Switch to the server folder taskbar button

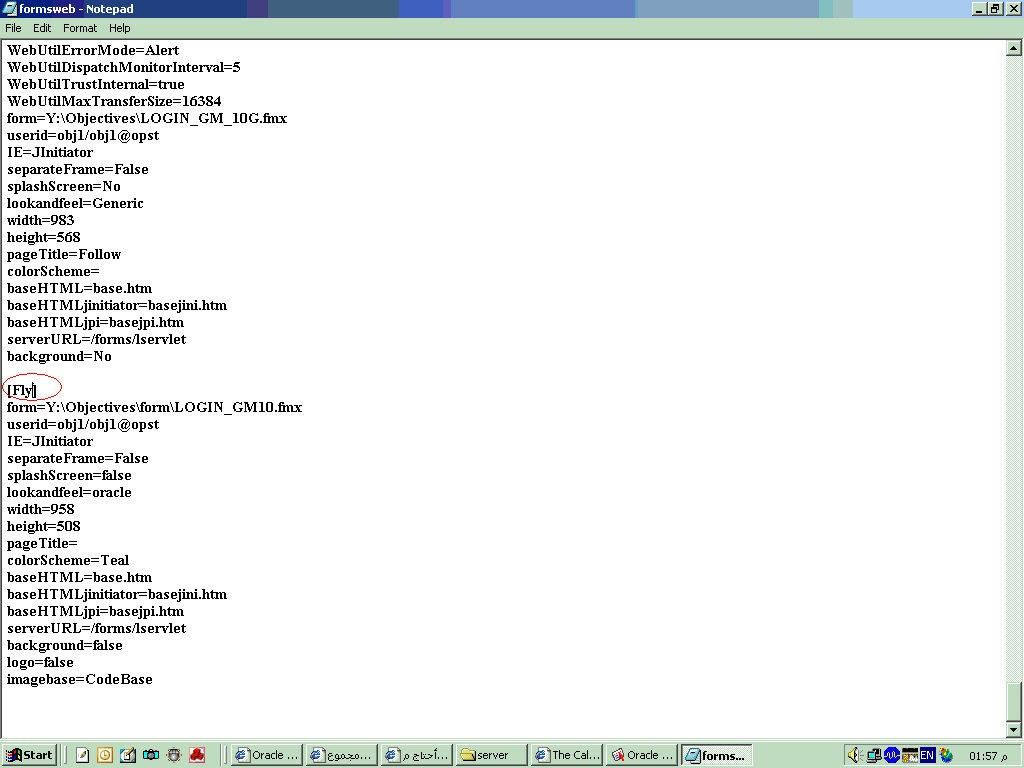pyautogui.click(x=491, y=755)
